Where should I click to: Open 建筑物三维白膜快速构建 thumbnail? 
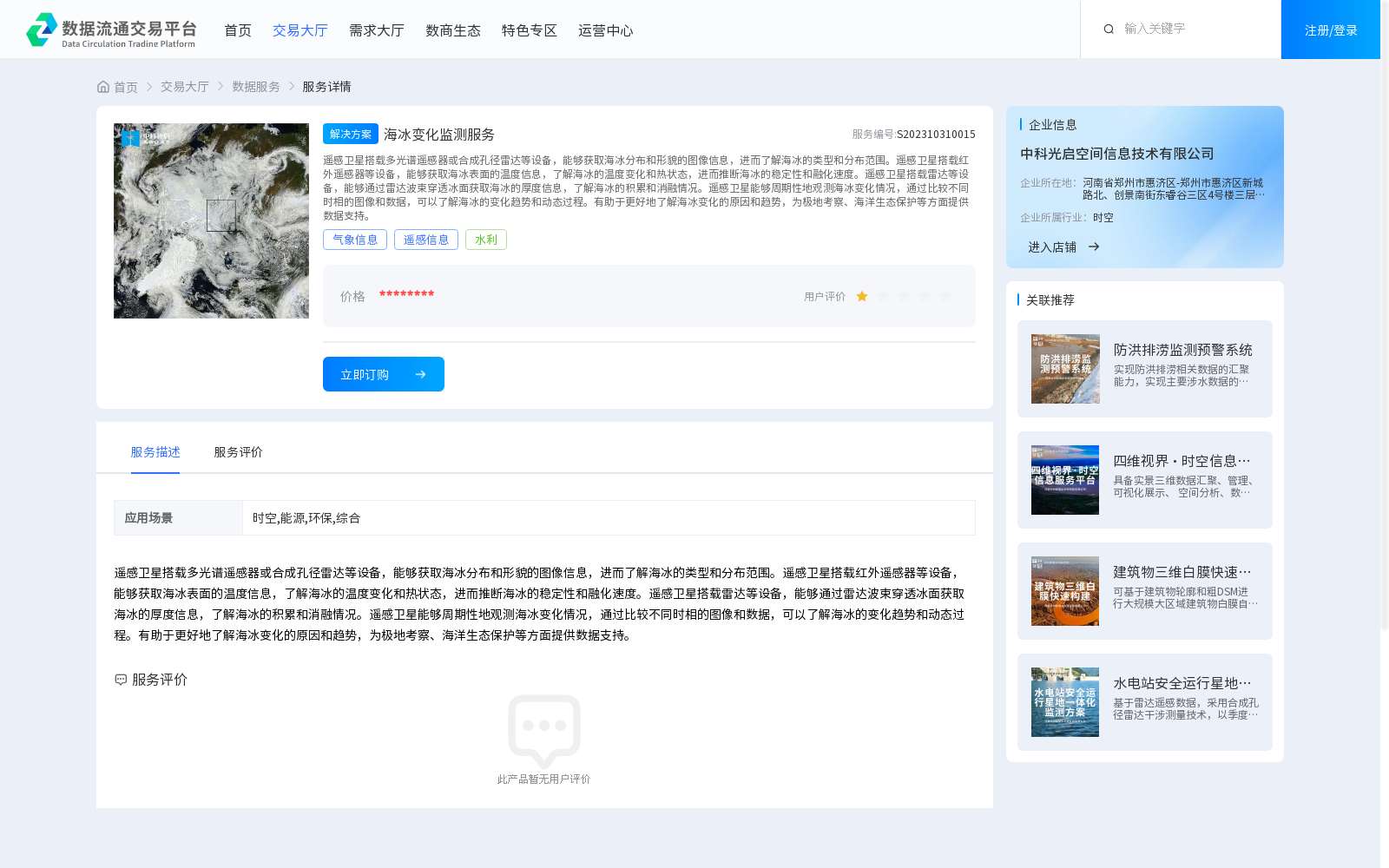click(1065, 591)
